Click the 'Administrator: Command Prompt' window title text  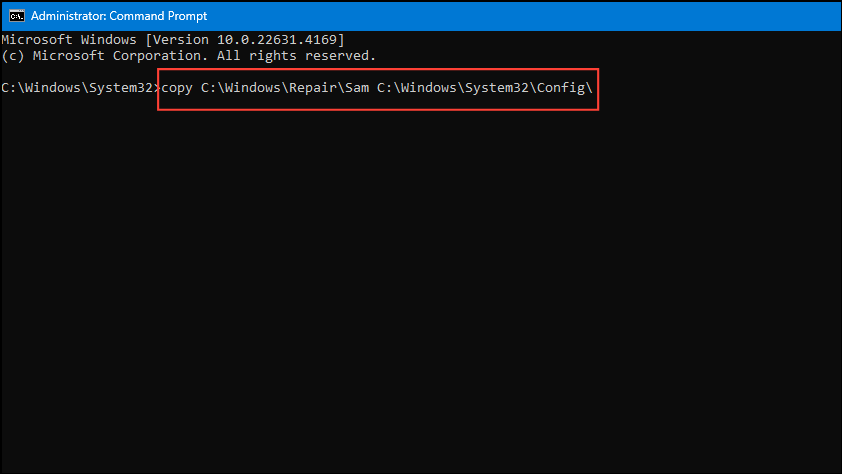[x=119, y=16]
